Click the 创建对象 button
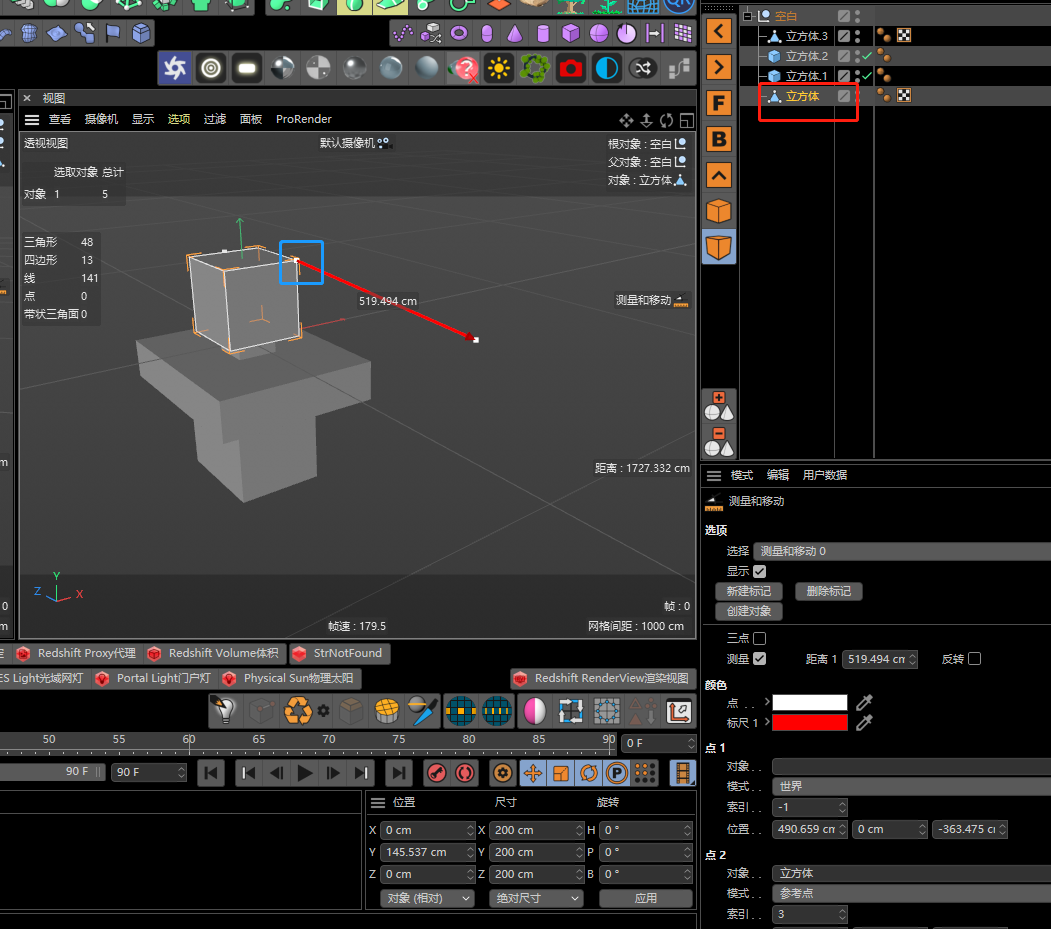 (749, 611)
